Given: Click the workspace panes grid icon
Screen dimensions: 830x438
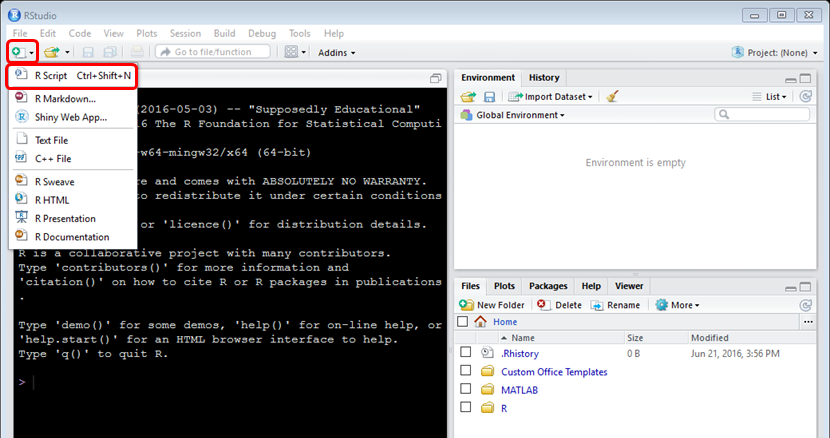Looking at the screenshot, I should (x=291, y=52).
